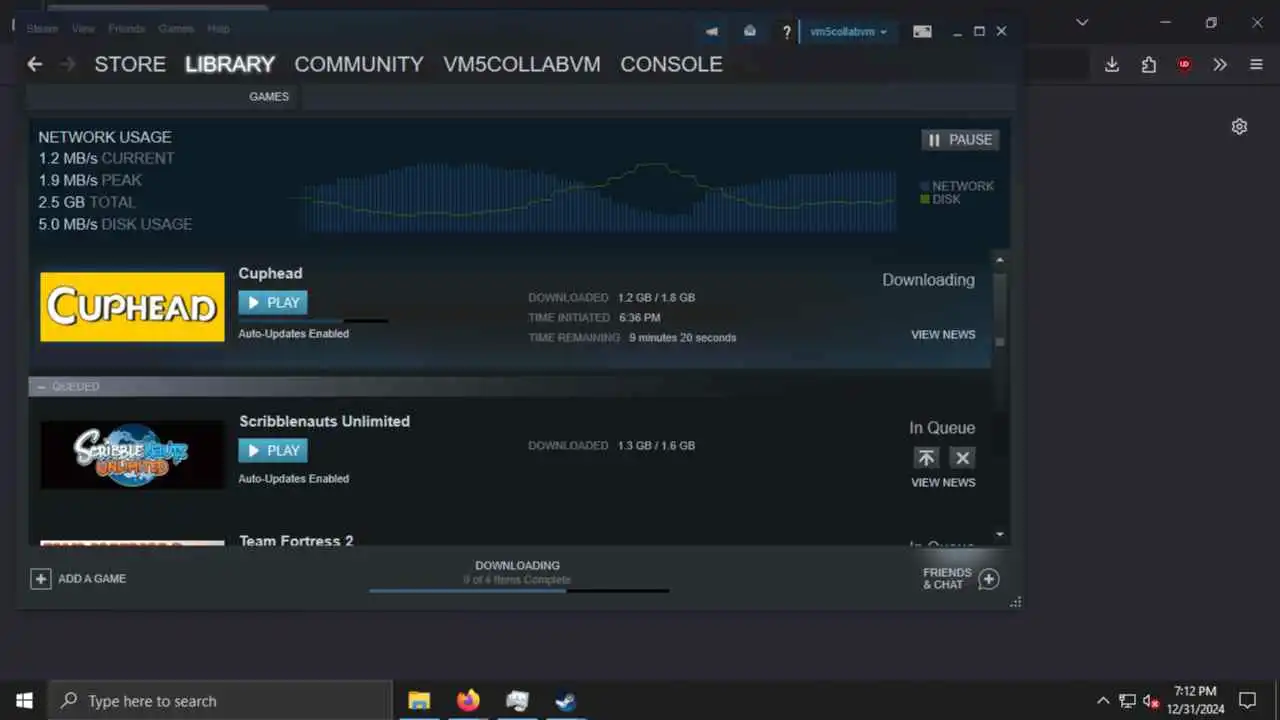Image resolution: width=1280 pixels, height=720 pixels.
Task: Click the Scribblenauts Unlimited thumbnail
Action: (133, 454)
